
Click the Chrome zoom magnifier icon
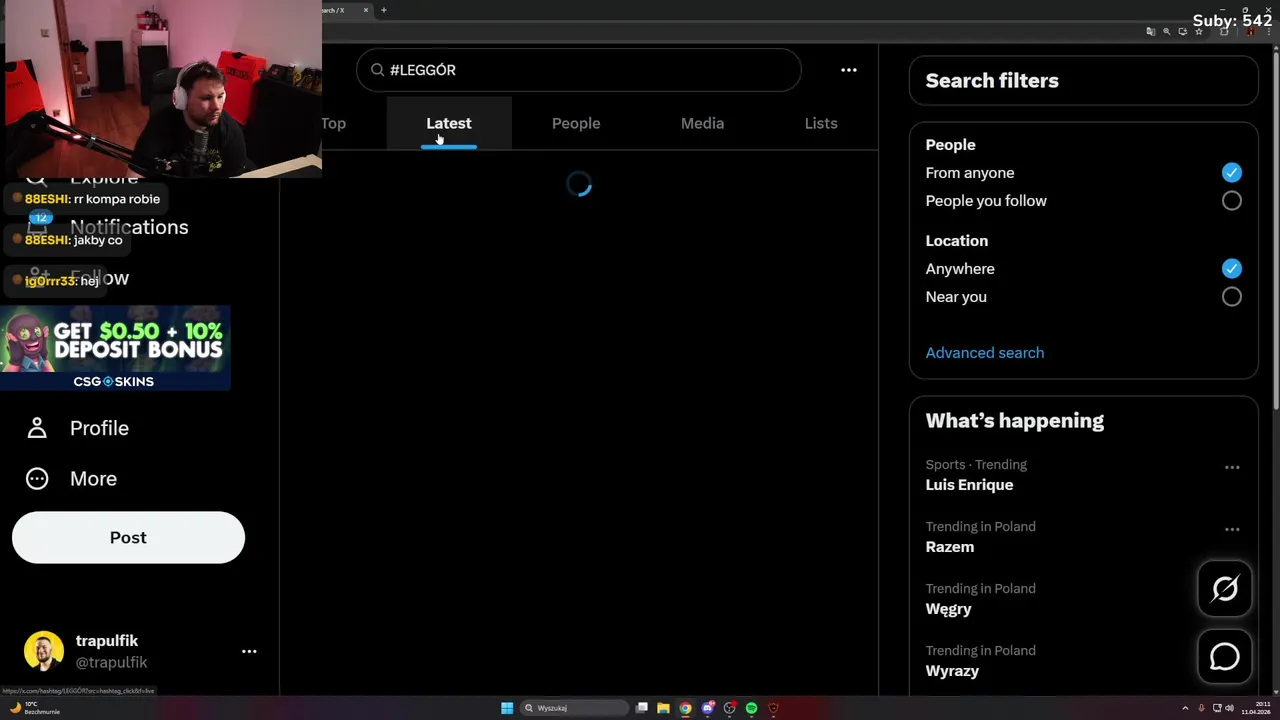tap(1166, 32)
